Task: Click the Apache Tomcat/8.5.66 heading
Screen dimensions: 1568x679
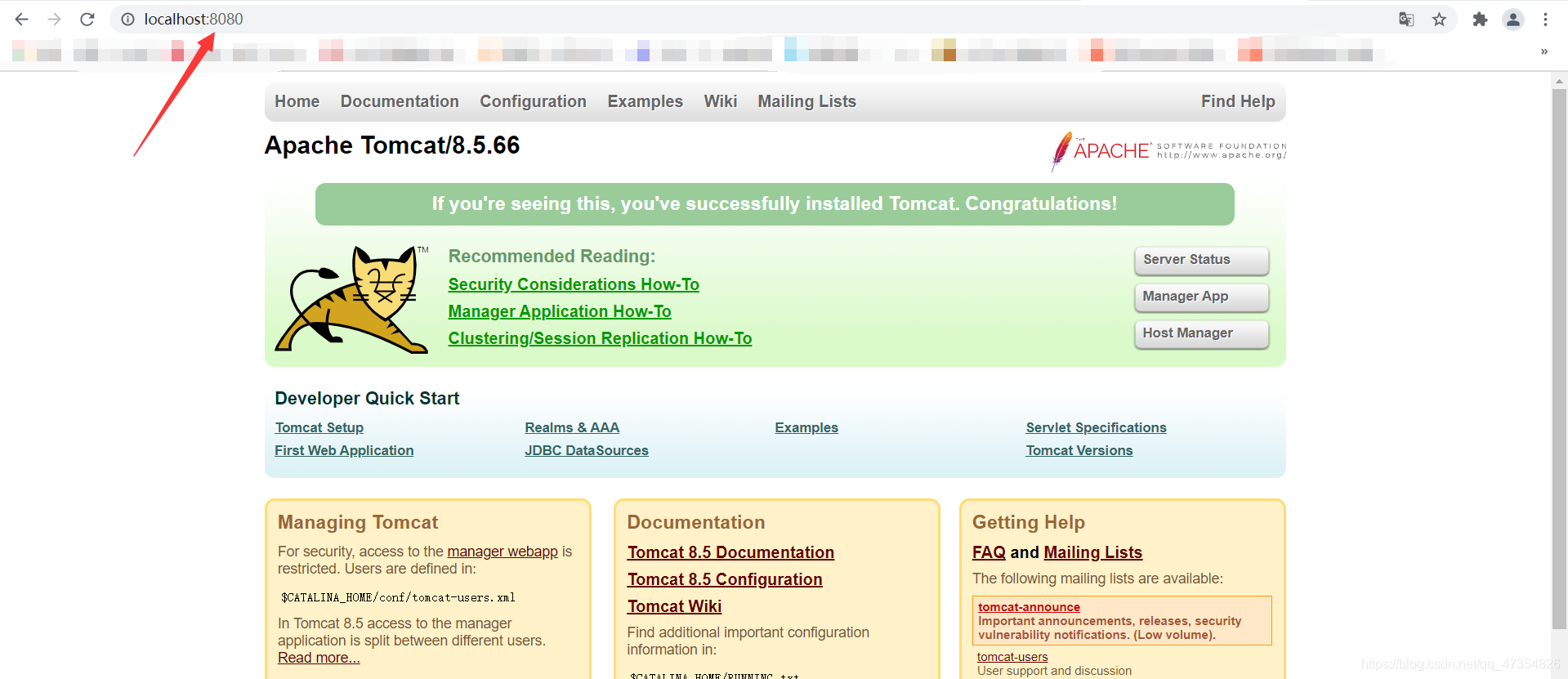Action: click(392, 145)
